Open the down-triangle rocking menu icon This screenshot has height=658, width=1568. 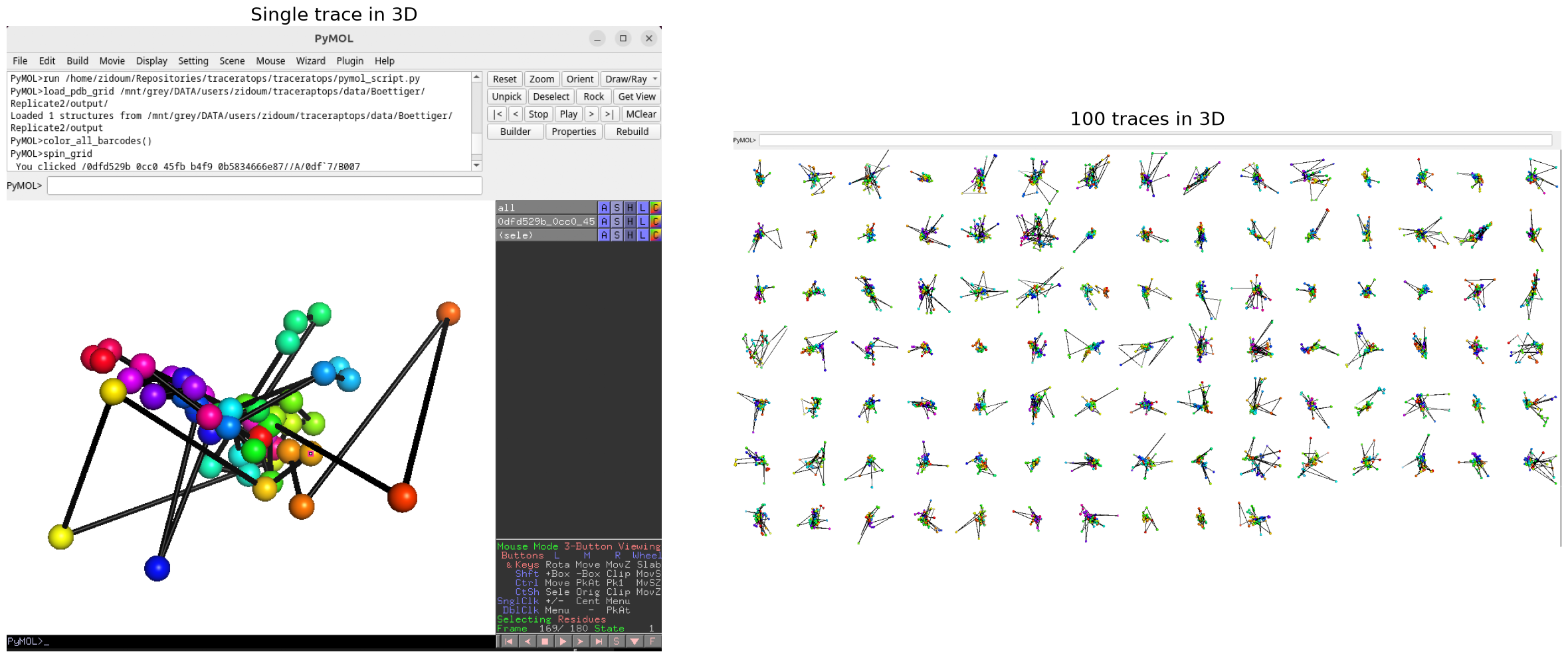635,641
